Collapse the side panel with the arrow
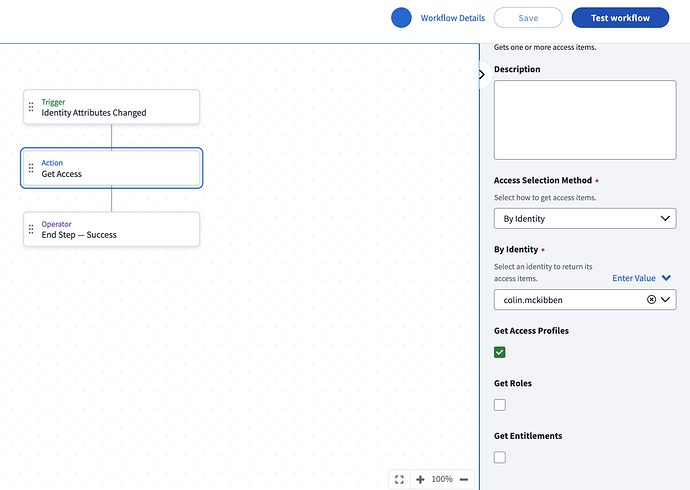This screenshot has width=690, height=490. 482,74
